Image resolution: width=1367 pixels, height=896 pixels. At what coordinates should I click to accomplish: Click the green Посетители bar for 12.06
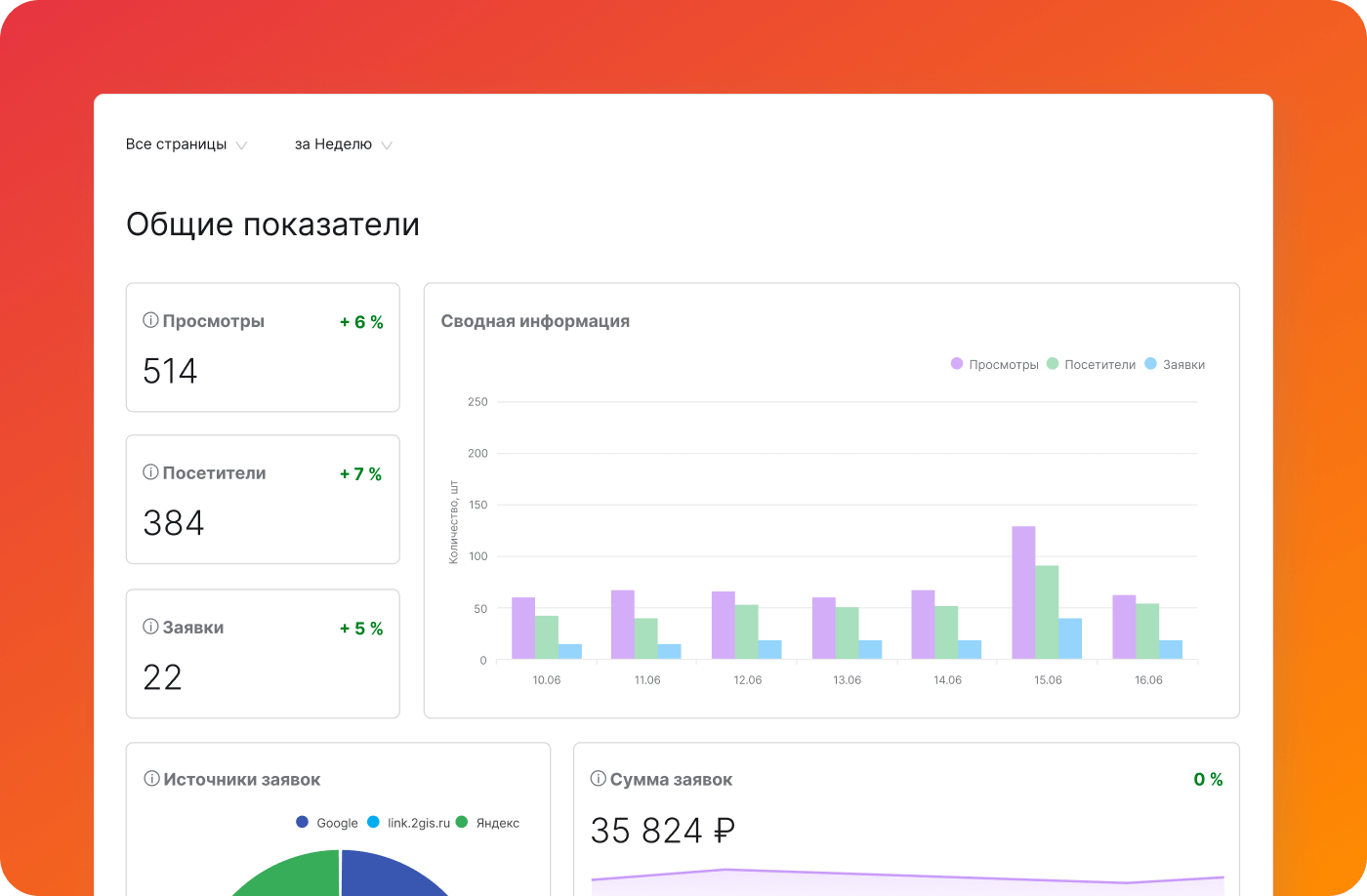click(x=747, y=632)
